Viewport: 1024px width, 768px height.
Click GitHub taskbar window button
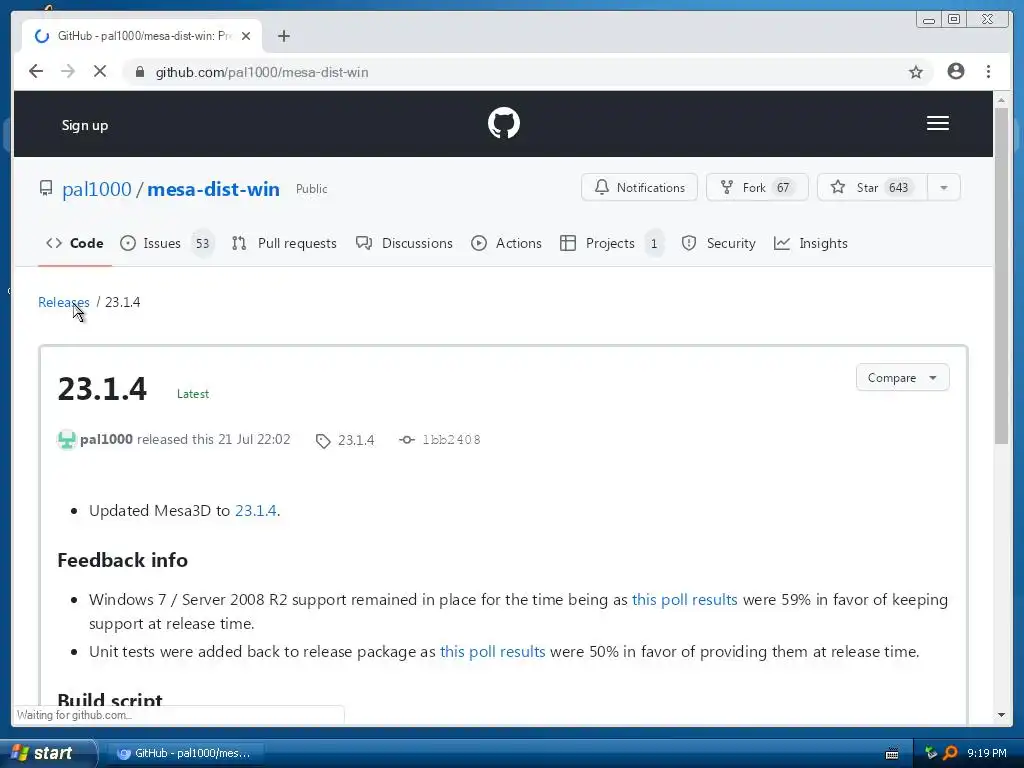(x=184, y=753)
